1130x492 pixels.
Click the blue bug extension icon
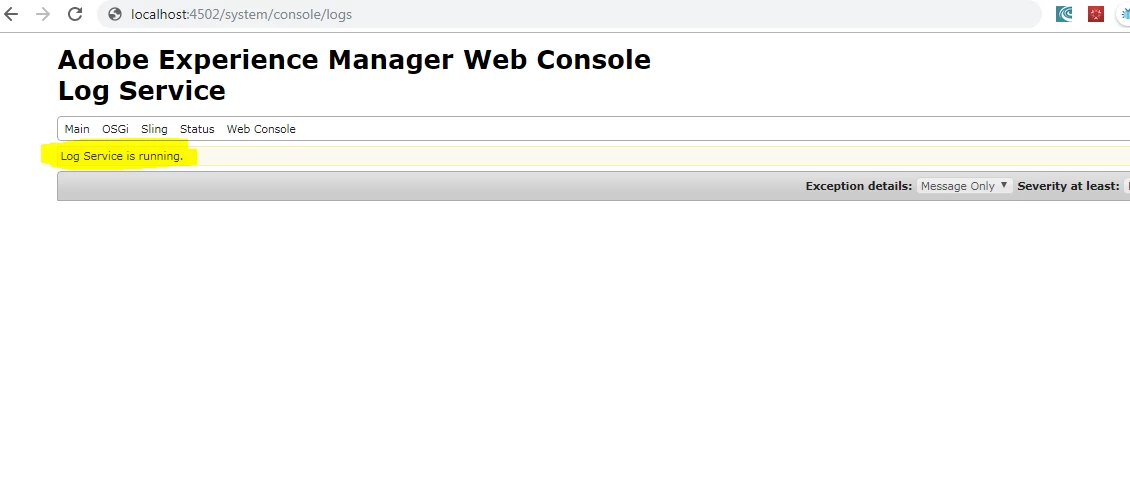click(1124, 14)
